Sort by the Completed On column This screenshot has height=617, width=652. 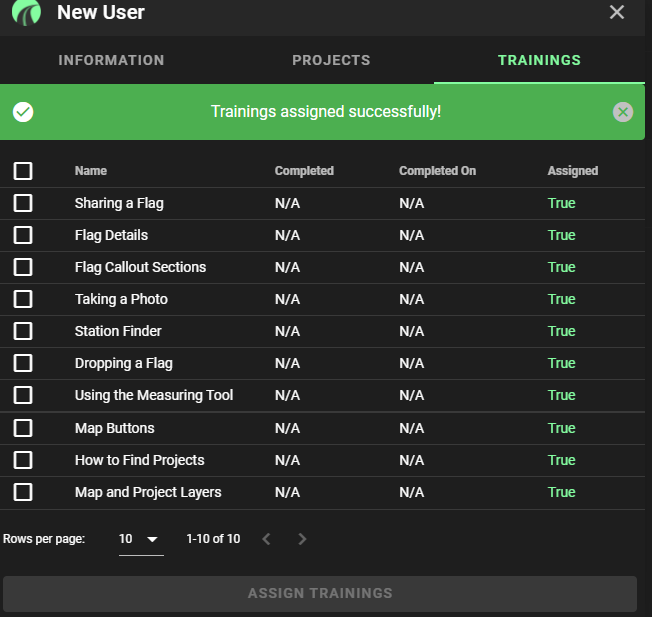point(437,171)
